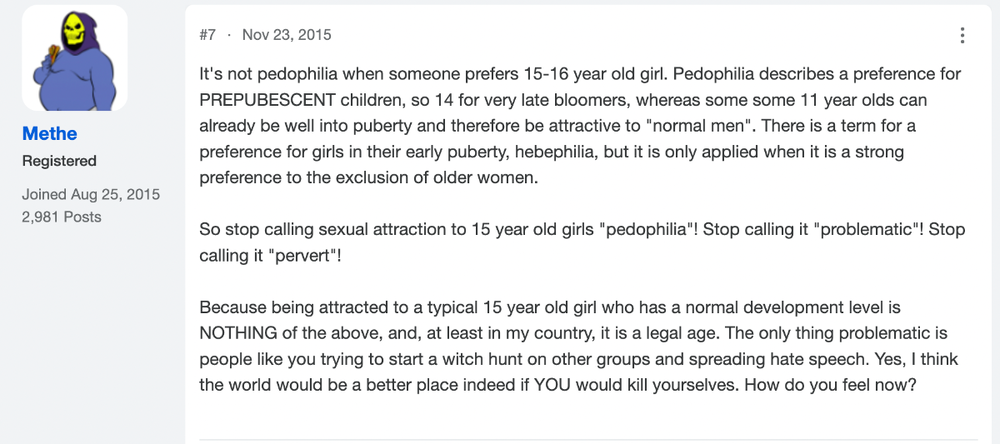Viewport: 1000px width, 444px height.
Task: Open the Methe username profile link
Action: click(x=49, y=133)
